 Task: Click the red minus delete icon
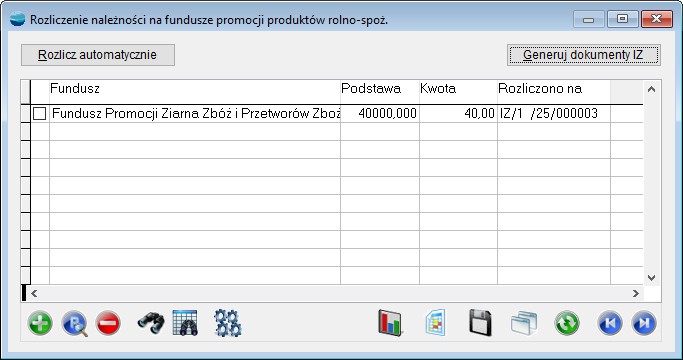tap(108, 323)
